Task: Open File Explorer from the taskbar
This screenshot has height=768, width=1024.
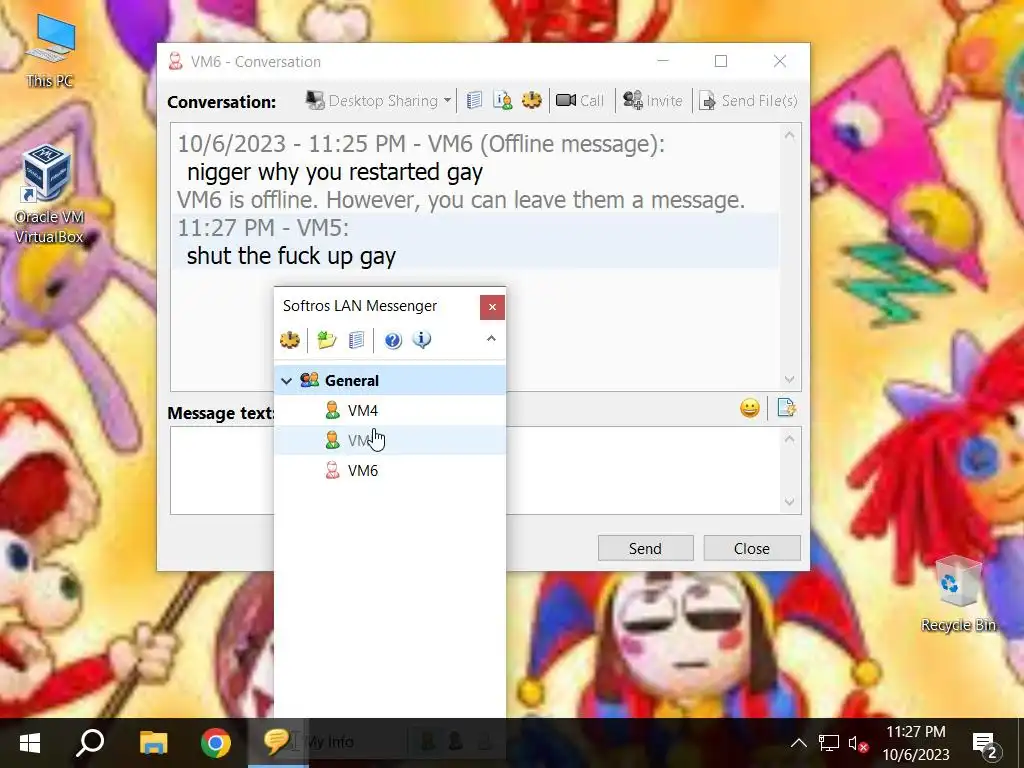Action: click(x=153, y=743)
